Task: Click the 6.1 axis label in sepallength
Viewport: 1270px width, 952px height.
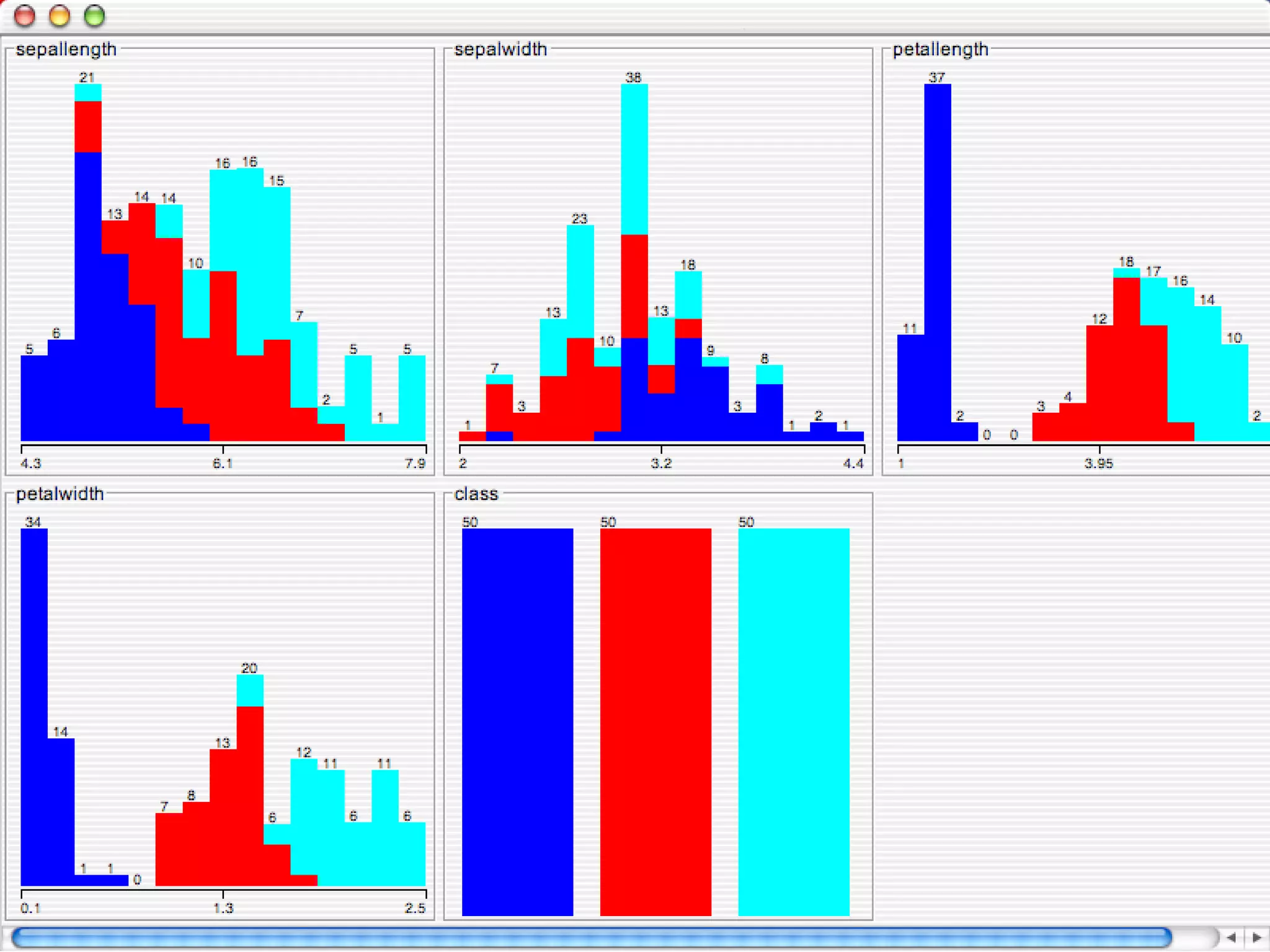Action: (222, 464)
